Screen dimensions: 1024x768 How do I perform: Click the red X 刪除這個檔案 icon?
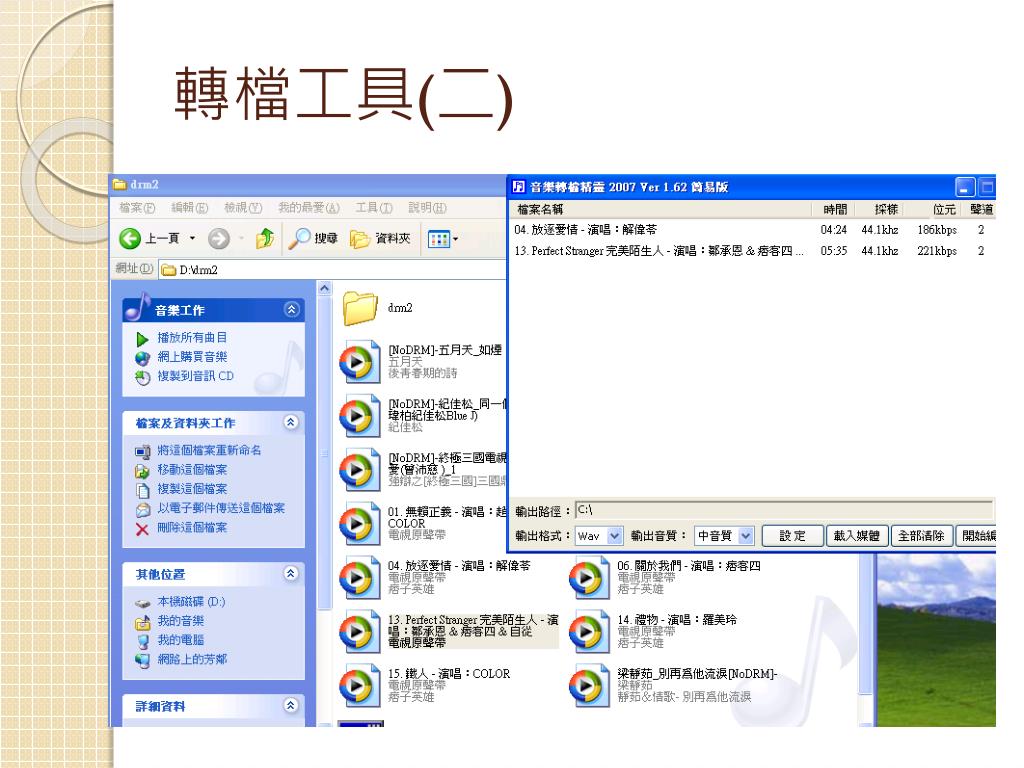point(142,528)
